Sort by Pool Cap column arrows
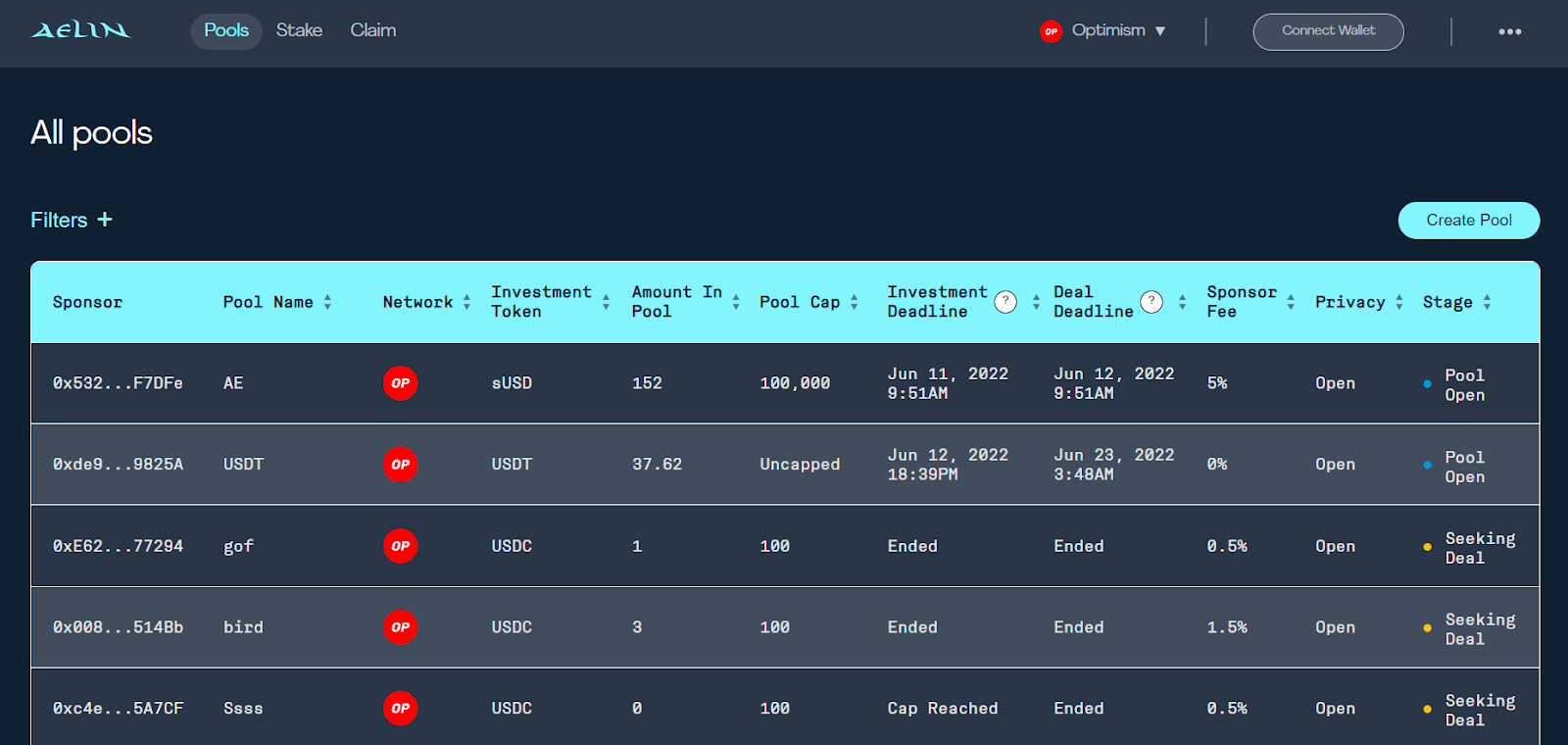Viewport: 1568px width, 745px height. point(855,302)
